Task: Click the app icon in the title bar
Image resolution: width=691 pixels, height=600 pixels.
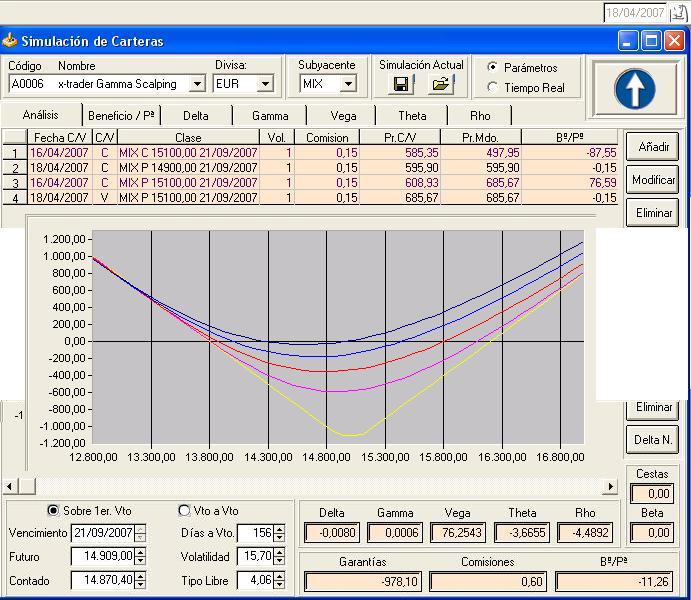Action: [x=10, y=41]
